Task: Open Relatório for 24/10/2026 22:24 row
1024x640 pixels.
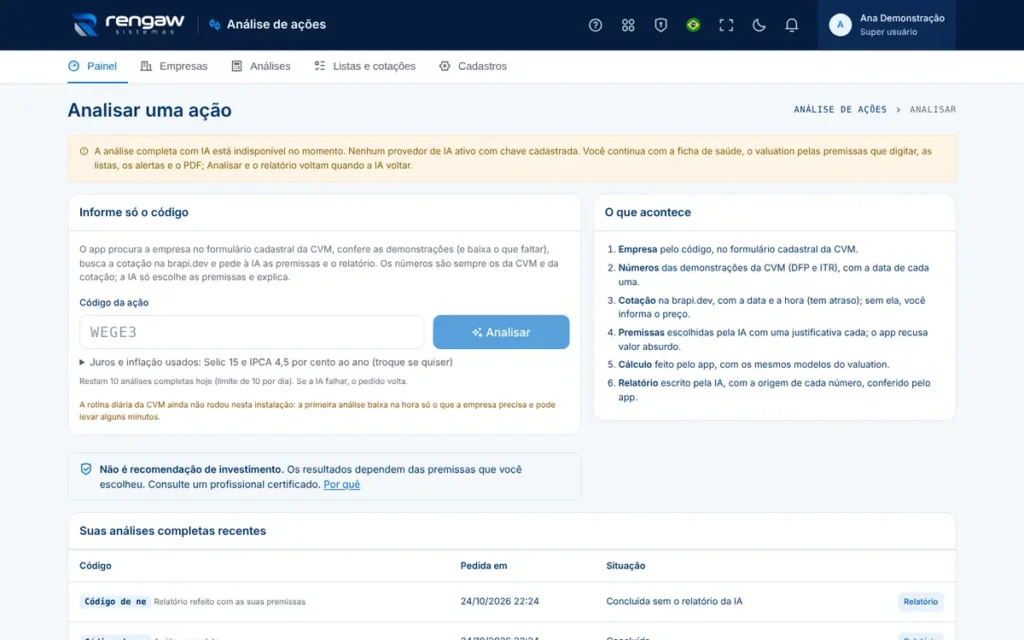Action: (920, 601)
